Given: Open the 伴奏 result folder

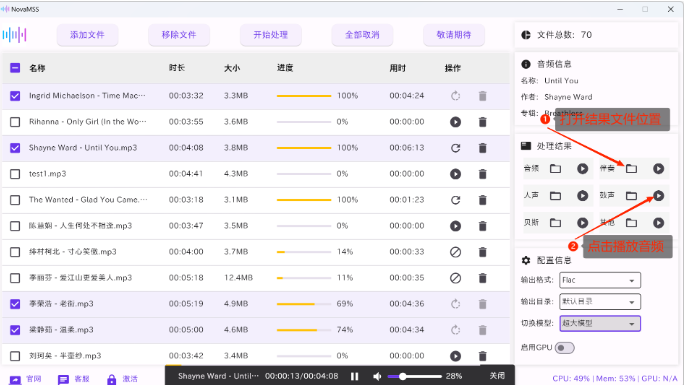Looking at the screenshot, I should click(631, 169).
